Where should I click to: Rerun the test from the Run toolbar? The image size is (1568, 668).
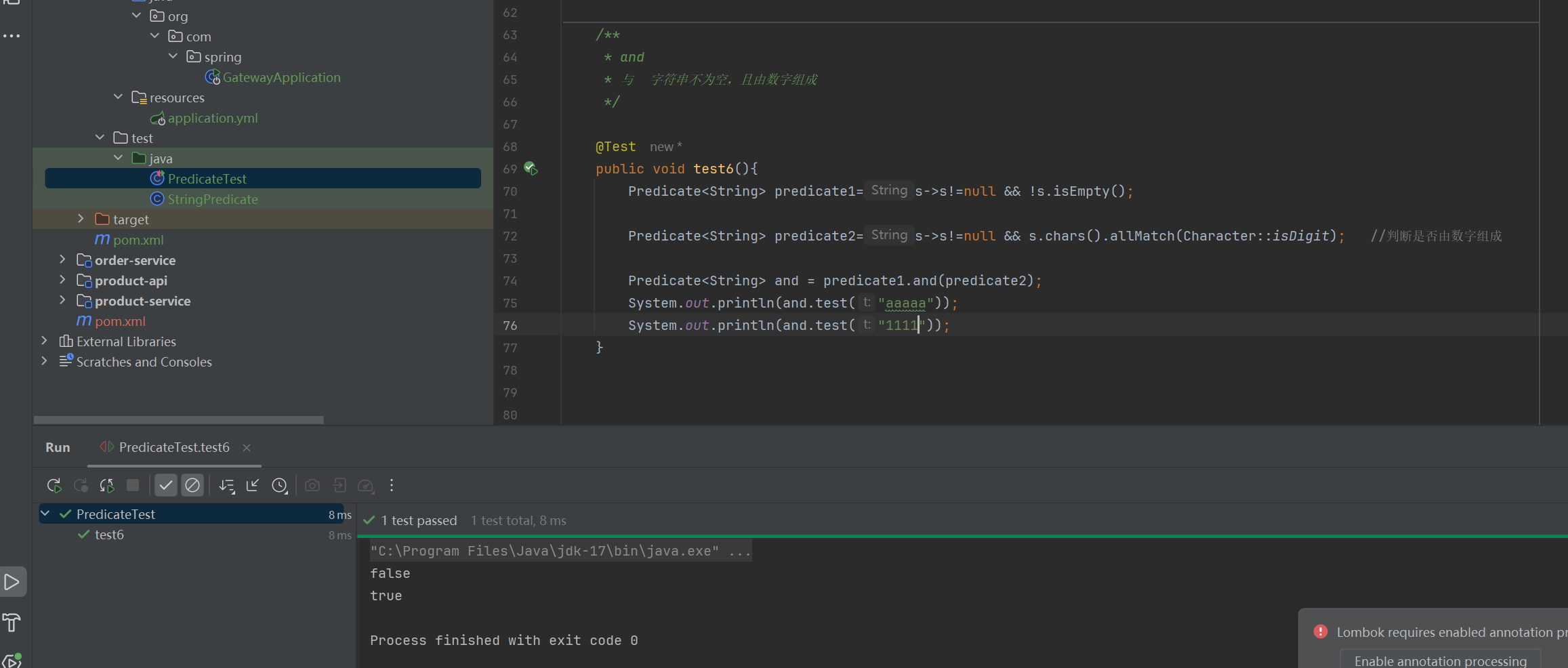point(54,485)
